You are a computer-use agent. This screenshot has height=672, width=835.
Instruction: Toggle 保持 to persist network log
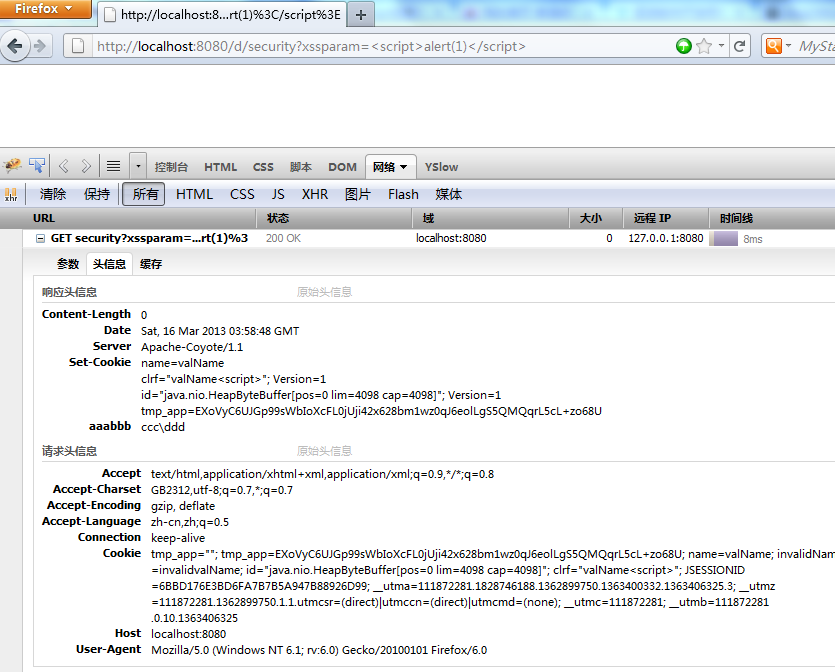(97, 194)
